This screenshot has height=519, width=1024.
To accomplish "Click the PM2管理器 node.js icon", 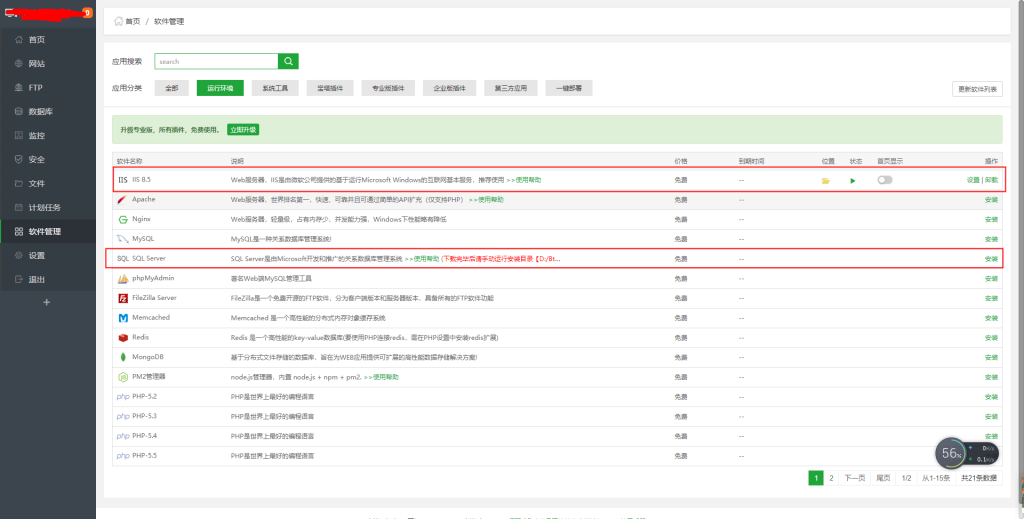I will (x=122, y=377).
